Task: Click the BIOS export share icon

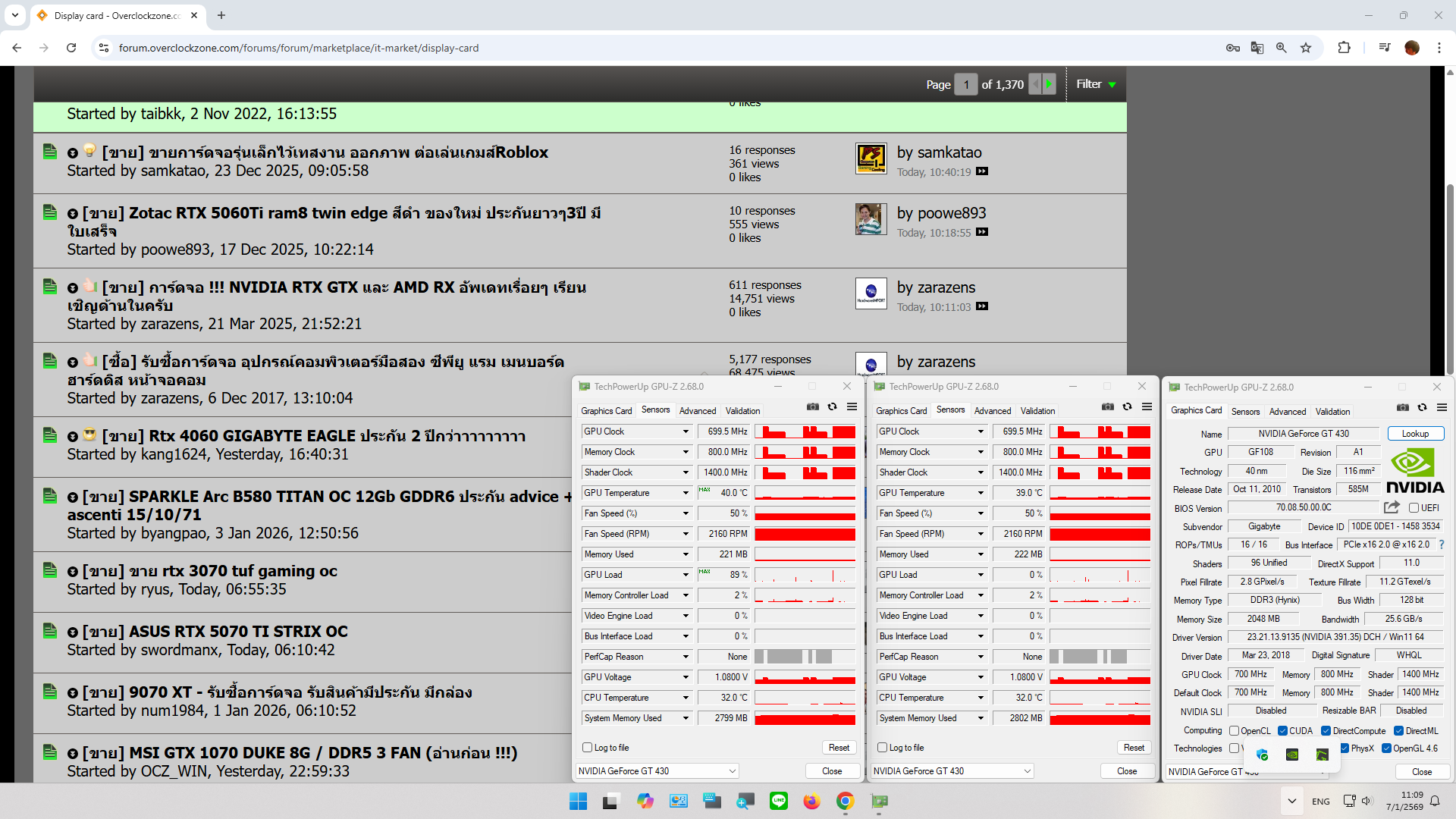Action: click(x=1391, y=507)
